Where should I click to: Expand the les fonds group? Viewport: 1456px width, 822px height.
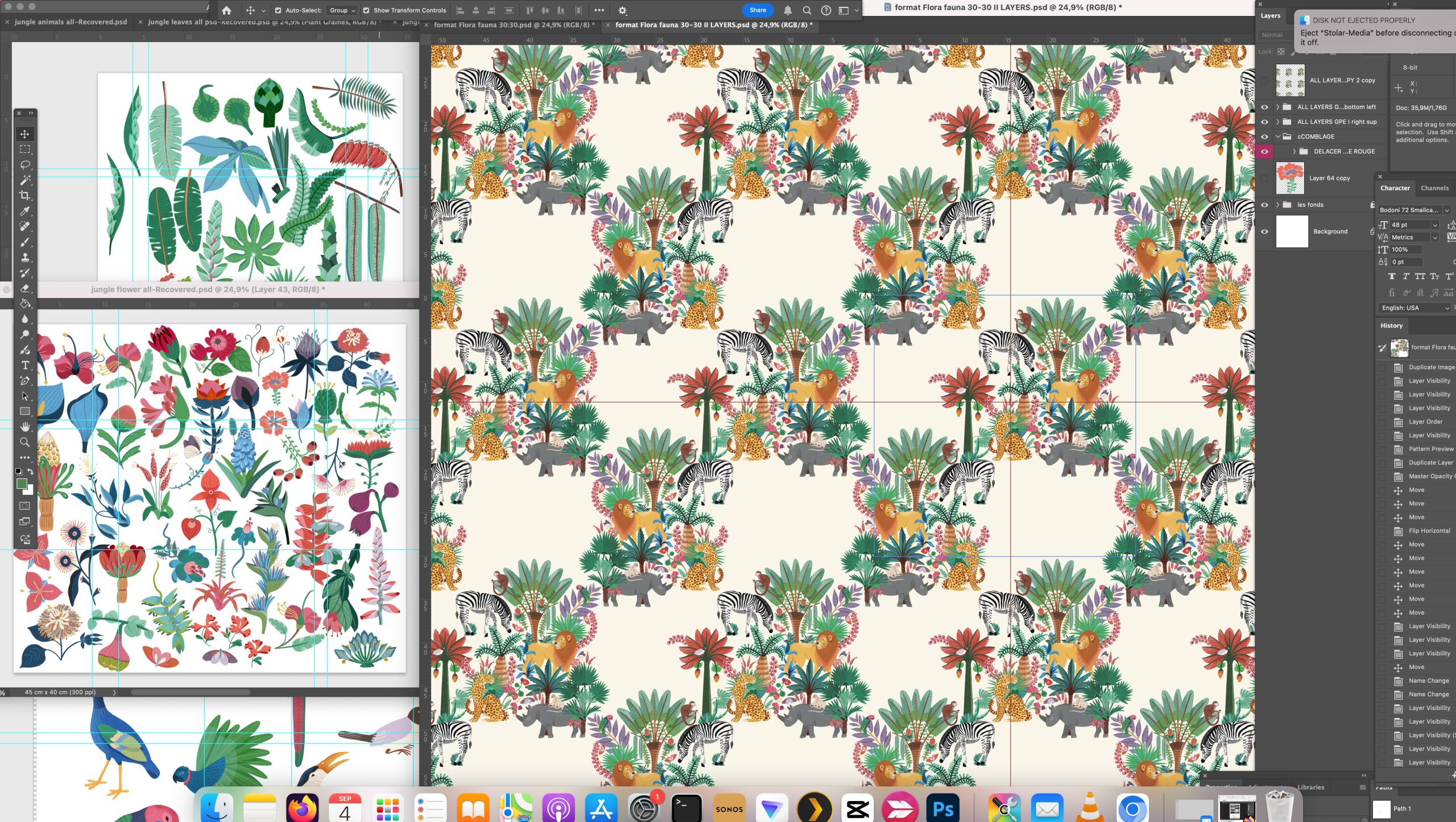(x=1277, y=205)
